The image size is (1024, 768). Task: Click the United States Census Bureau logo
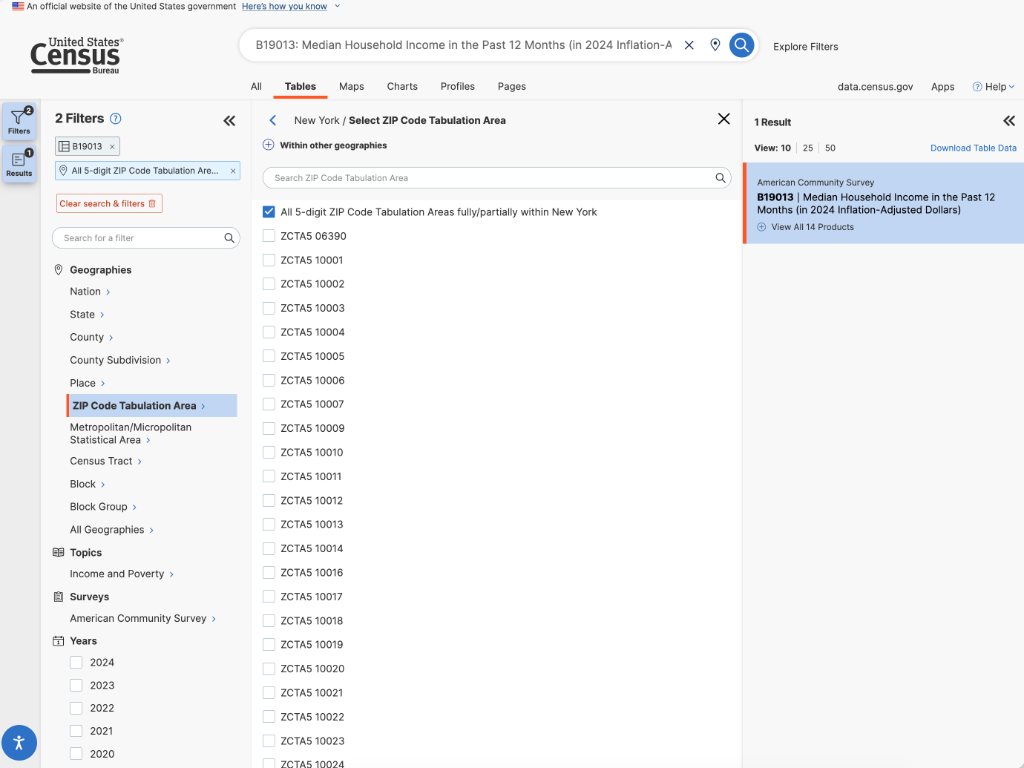77,55
